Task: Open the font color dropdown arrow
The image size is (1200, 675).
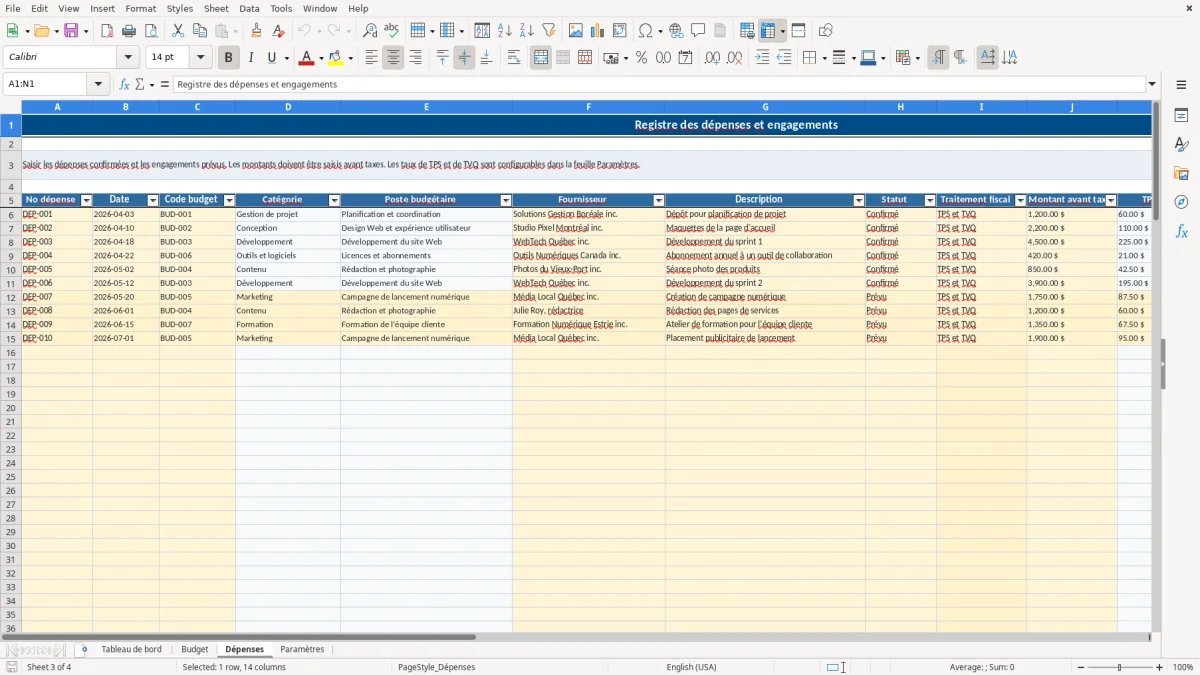Action: click(x=320, y=58)
